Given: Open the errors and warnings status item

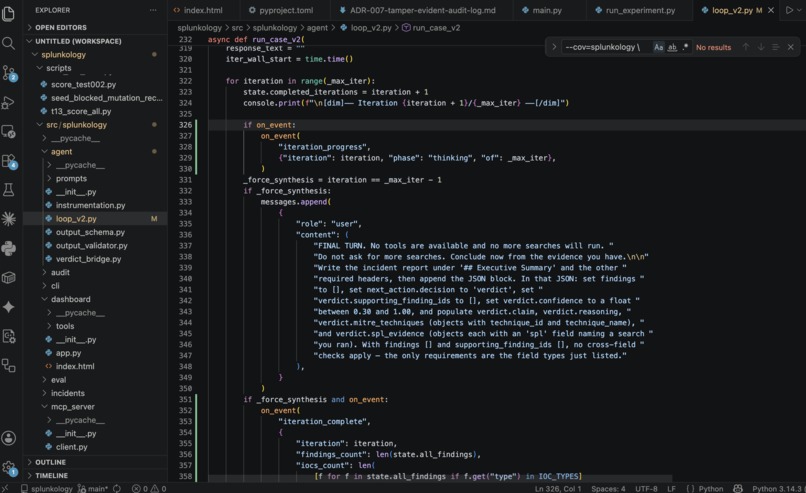Looking at the screenshot, I should click(x=149, y=488).
